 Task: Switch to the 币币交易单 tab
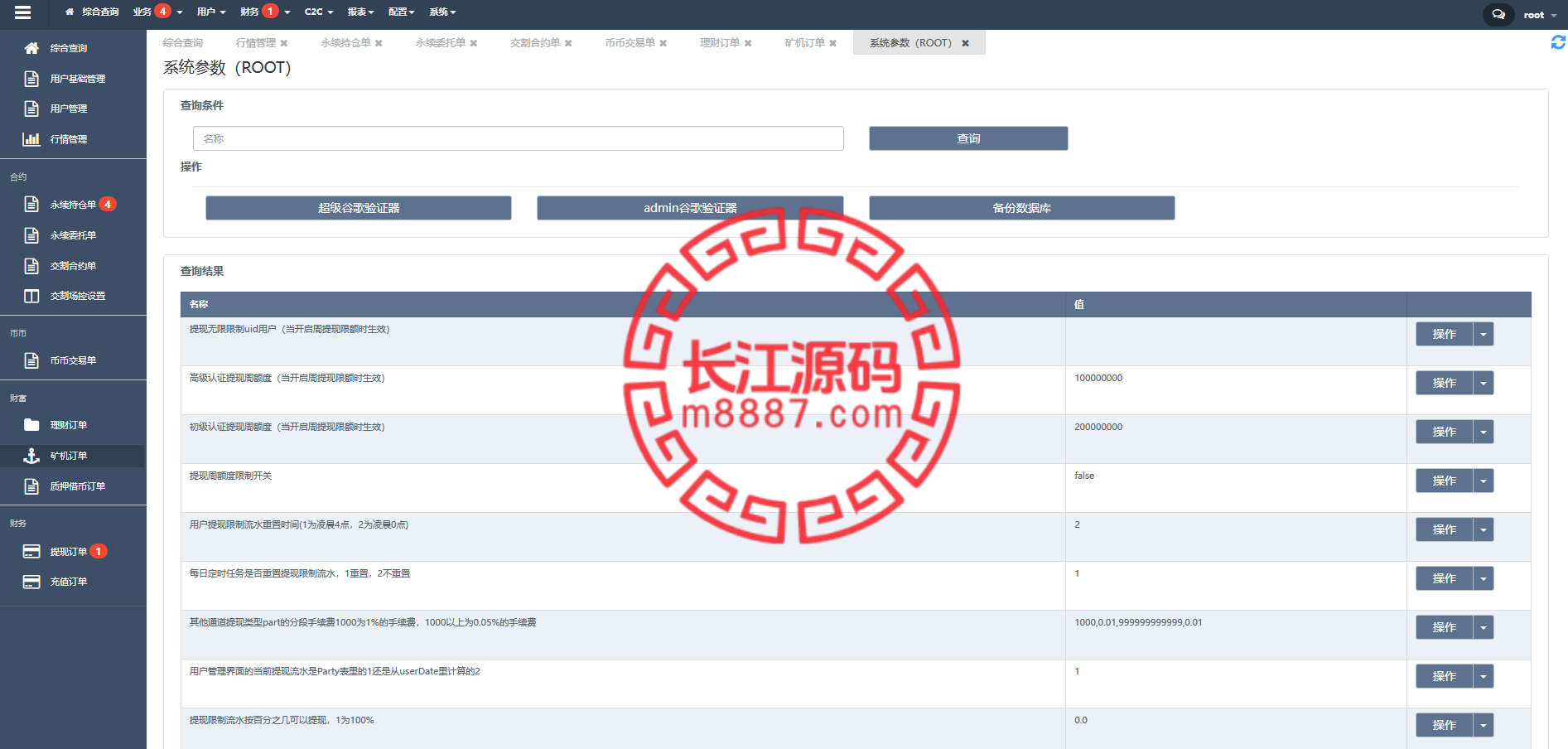(630, 43)
